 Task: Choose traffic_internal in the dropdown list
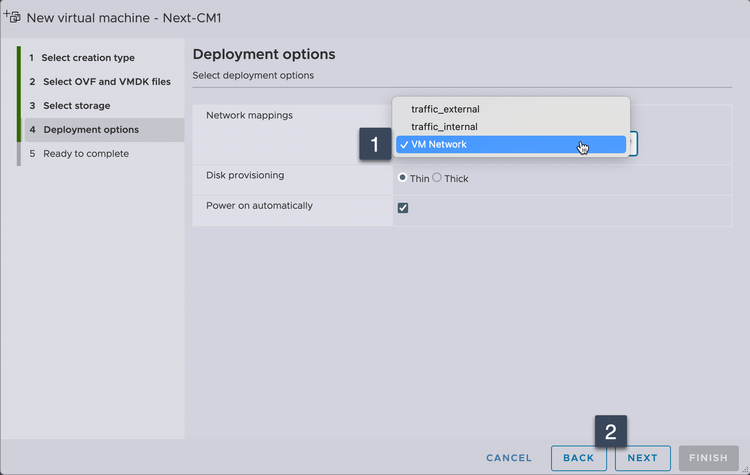[444, 127]
